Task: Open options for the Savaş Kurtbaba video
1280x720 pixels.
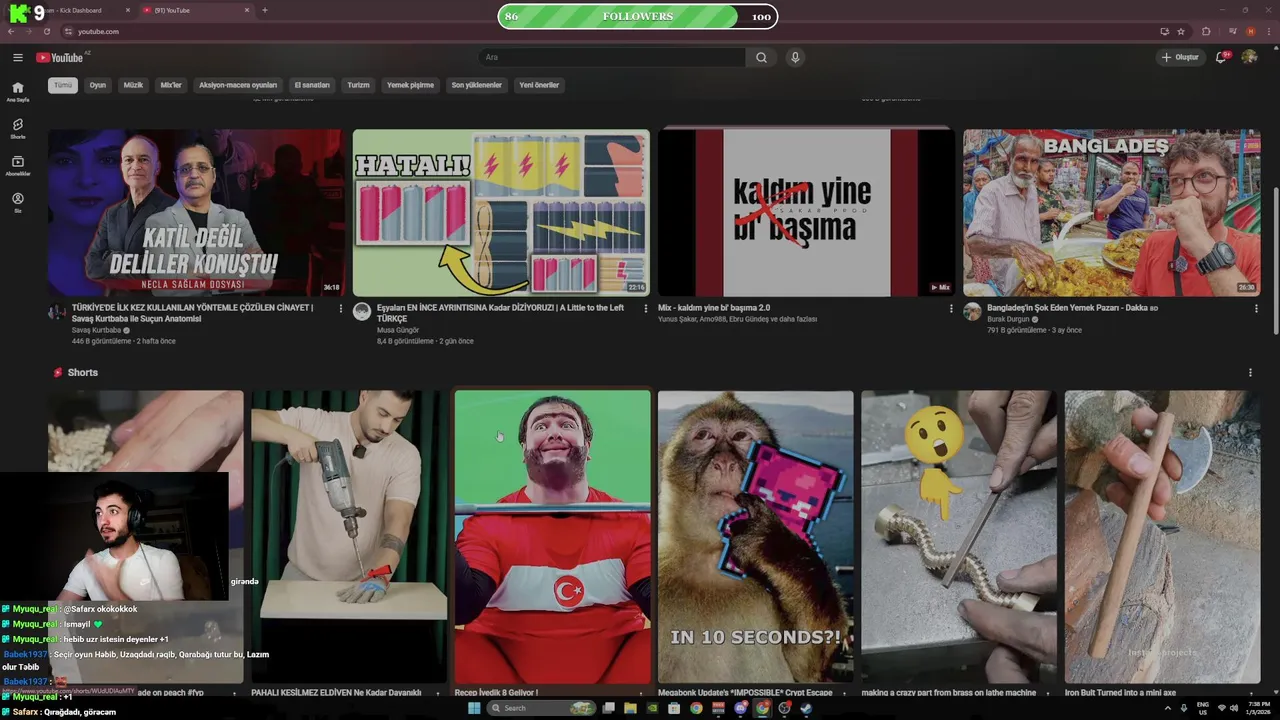Action: pyautogui.click(x=340, y=308)
